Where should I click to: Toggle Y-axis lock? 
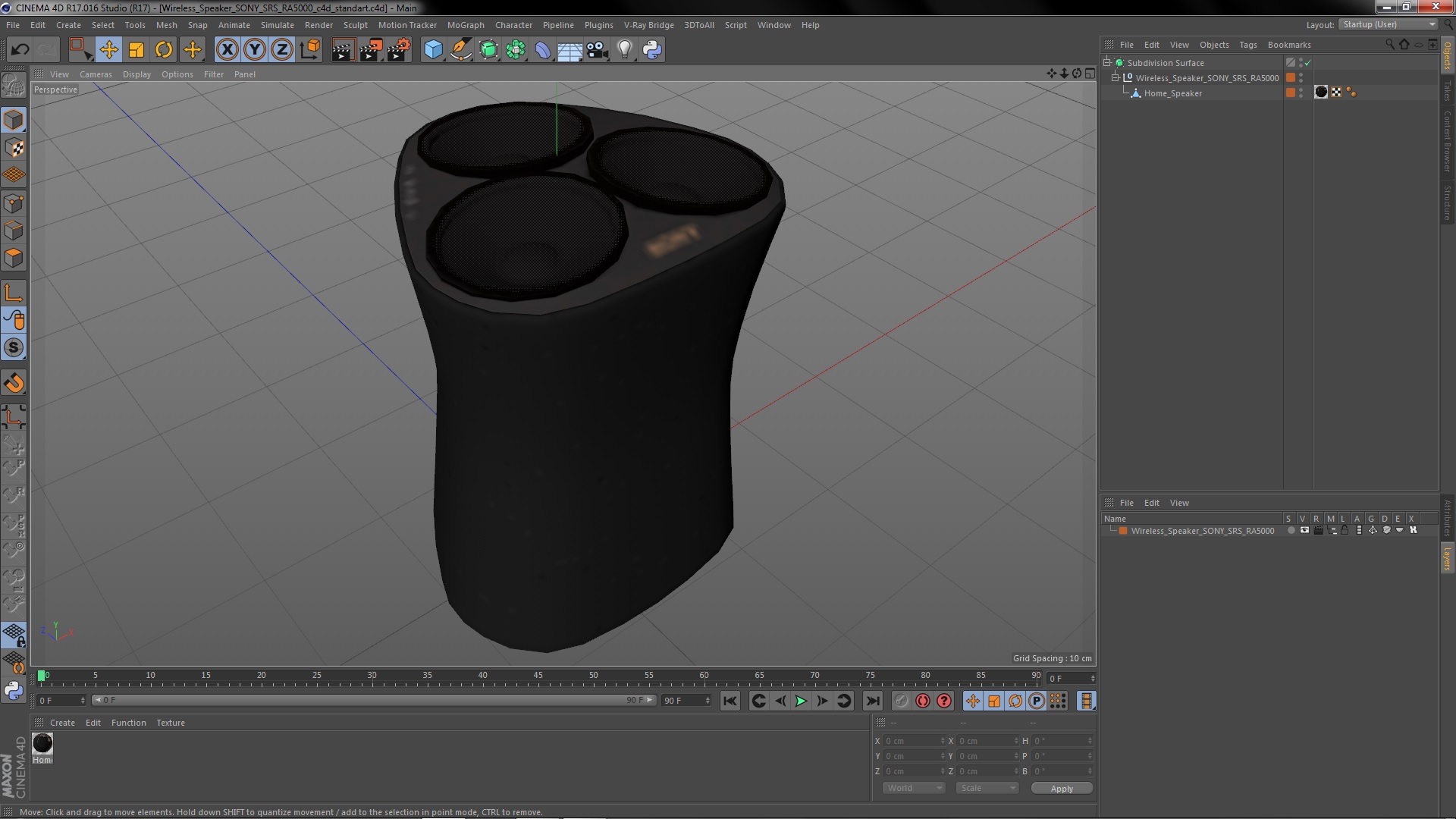coord(255,50)
